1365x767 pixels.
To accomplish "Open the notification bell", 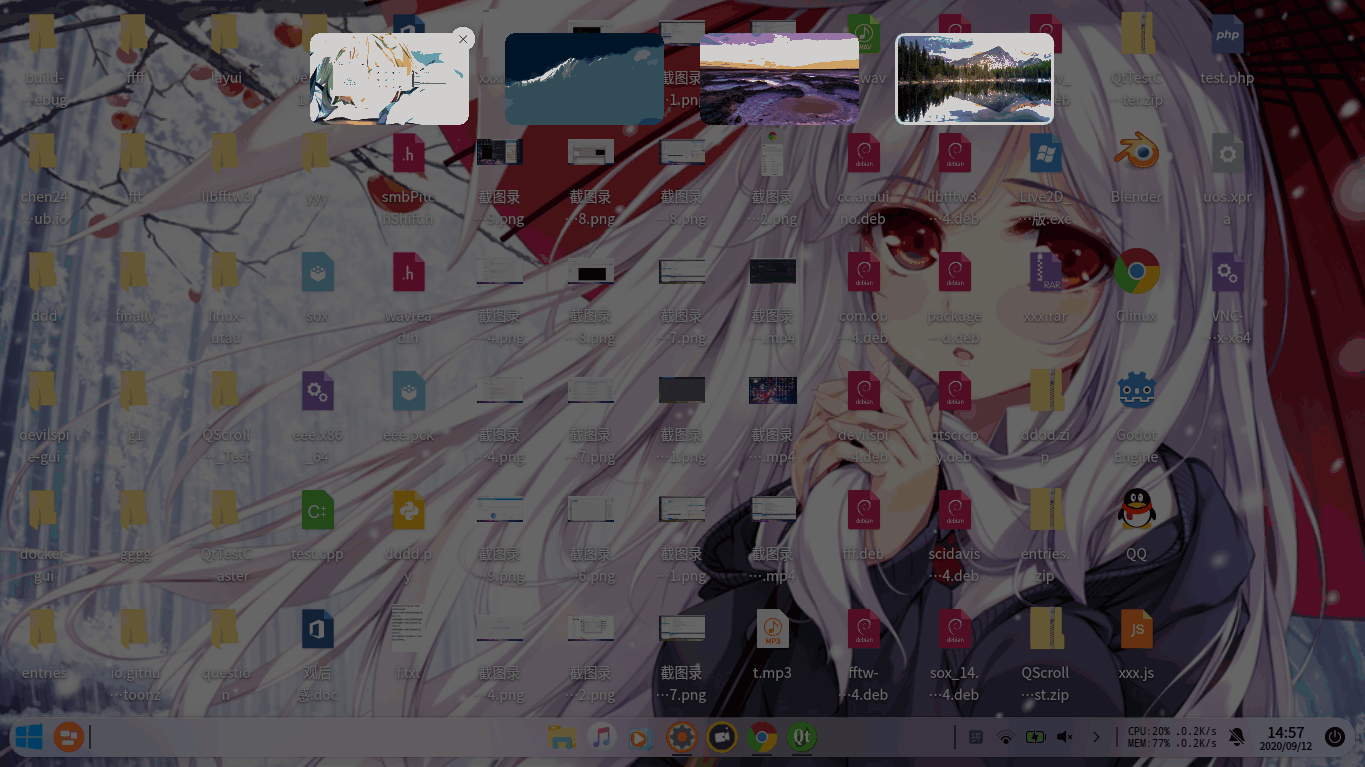I will pyautogui.click(x=1237, y=737).
